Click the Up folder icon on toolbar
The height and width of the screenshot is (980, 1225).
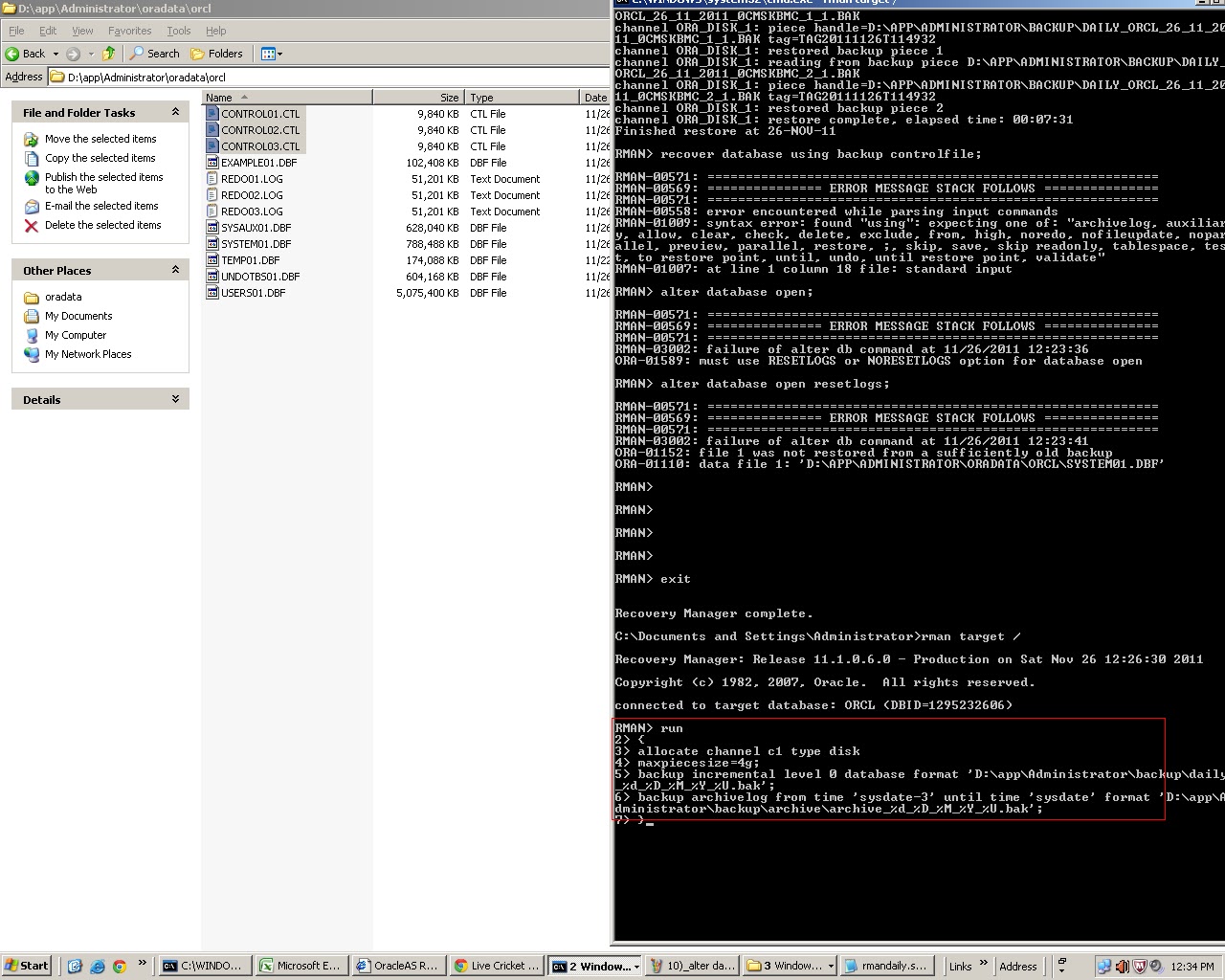tap(108, 54)
